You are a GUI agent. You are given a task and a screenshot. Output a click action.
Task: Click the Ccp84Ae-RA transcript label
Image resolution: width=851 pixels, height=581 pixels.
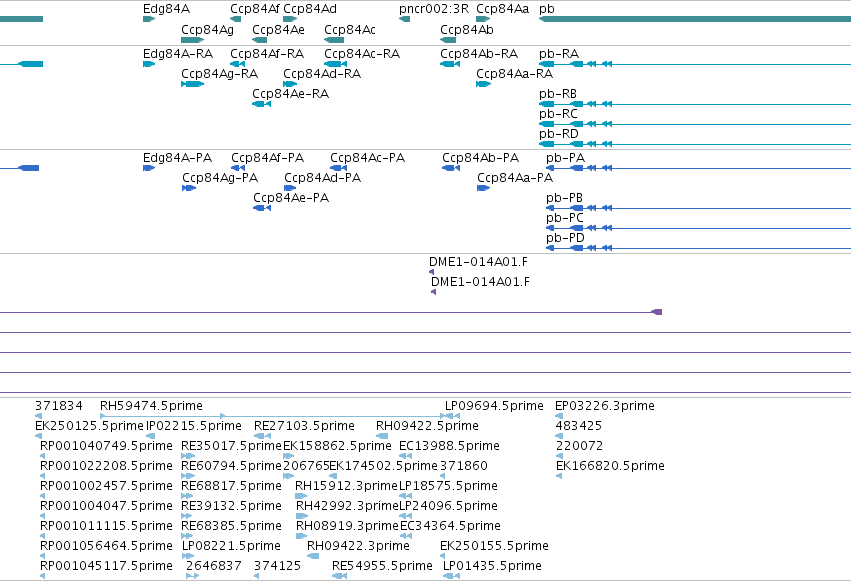(x=290, y=94)
